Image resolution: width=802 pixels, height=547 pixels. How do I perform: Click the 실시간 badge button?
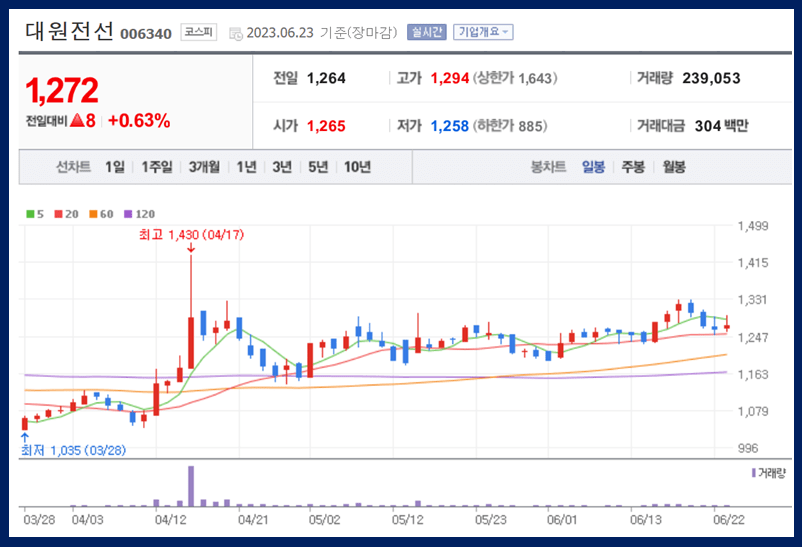pyautogui.click(x=427, y=32)
